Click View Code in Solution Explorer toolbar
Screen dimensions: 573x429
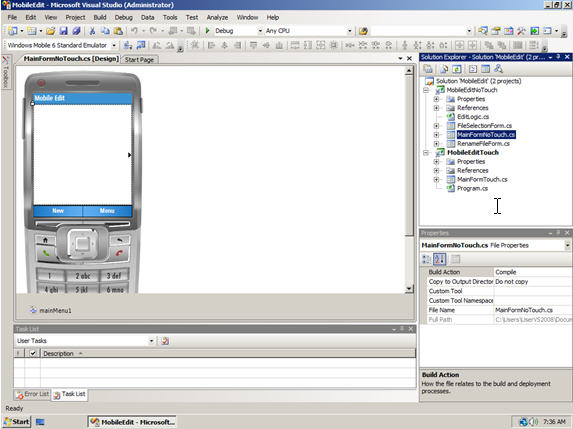(x=473, y=69)
